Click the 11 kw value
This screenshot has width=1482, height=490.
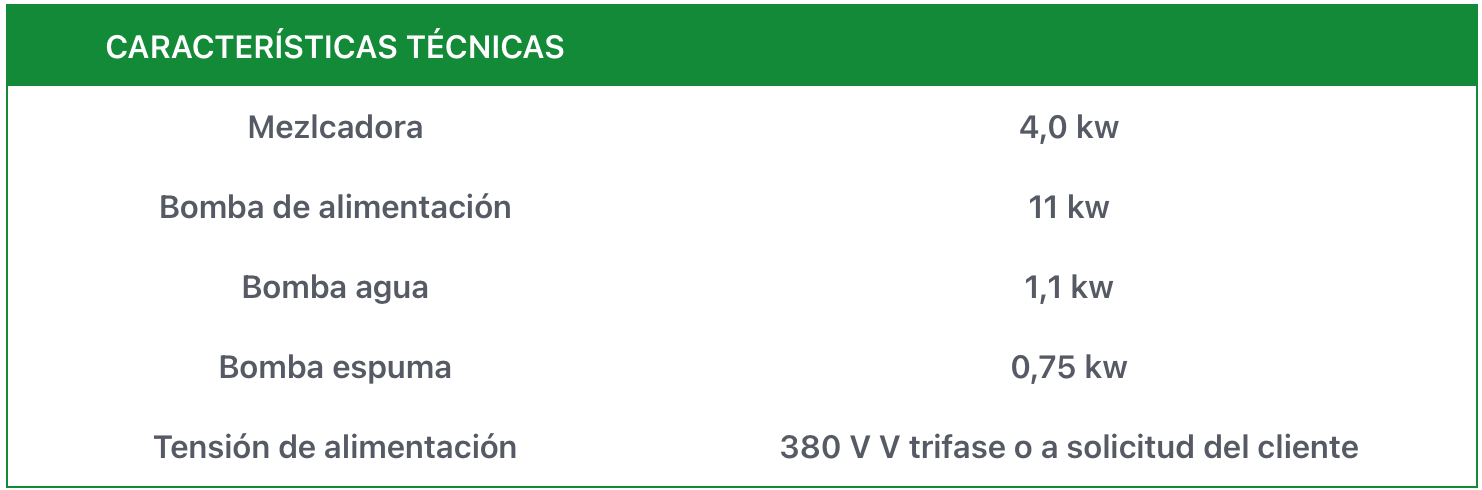point(1069,207)
